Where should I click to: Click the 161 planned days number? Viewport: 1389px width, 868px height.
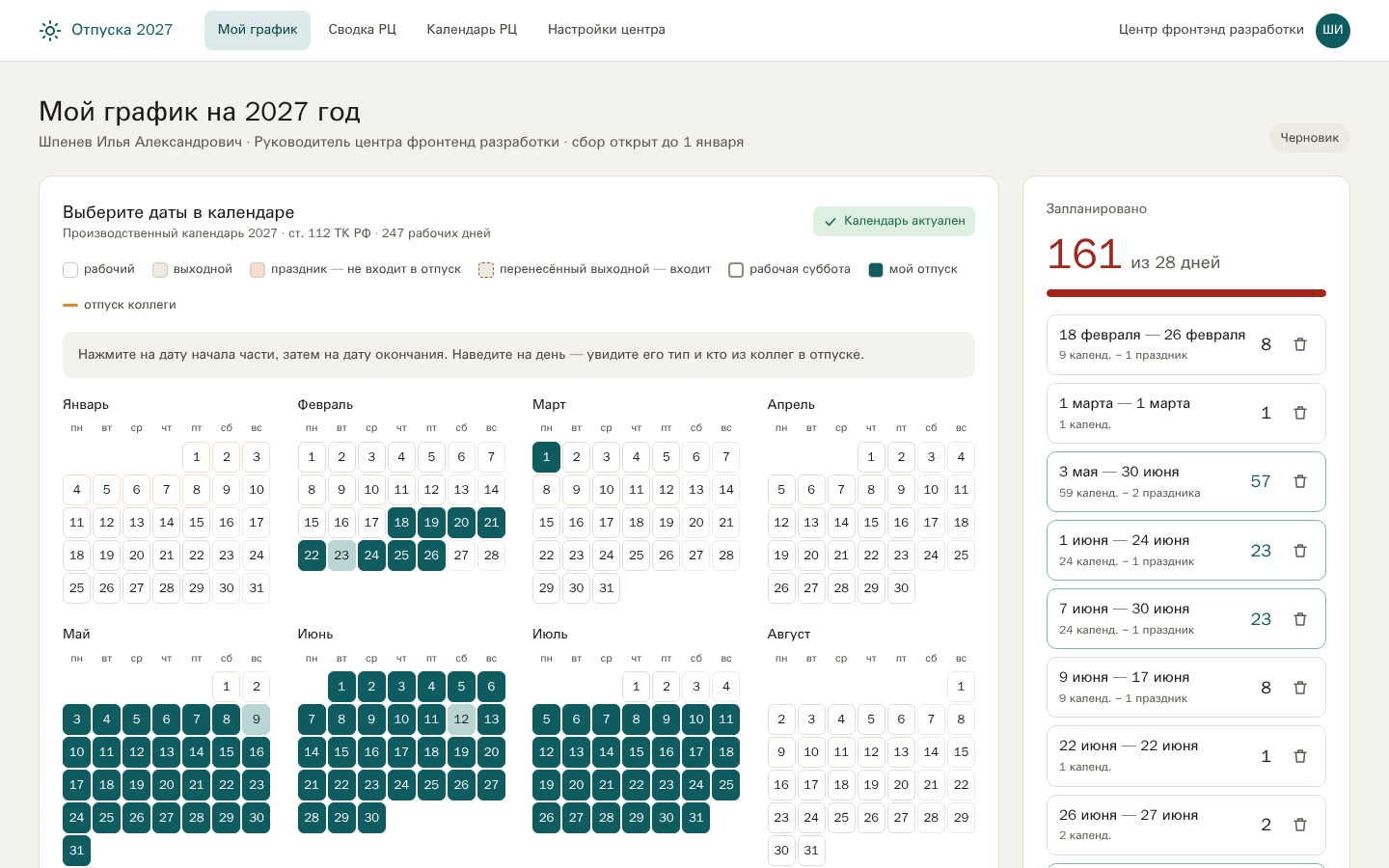[1084, 255]
